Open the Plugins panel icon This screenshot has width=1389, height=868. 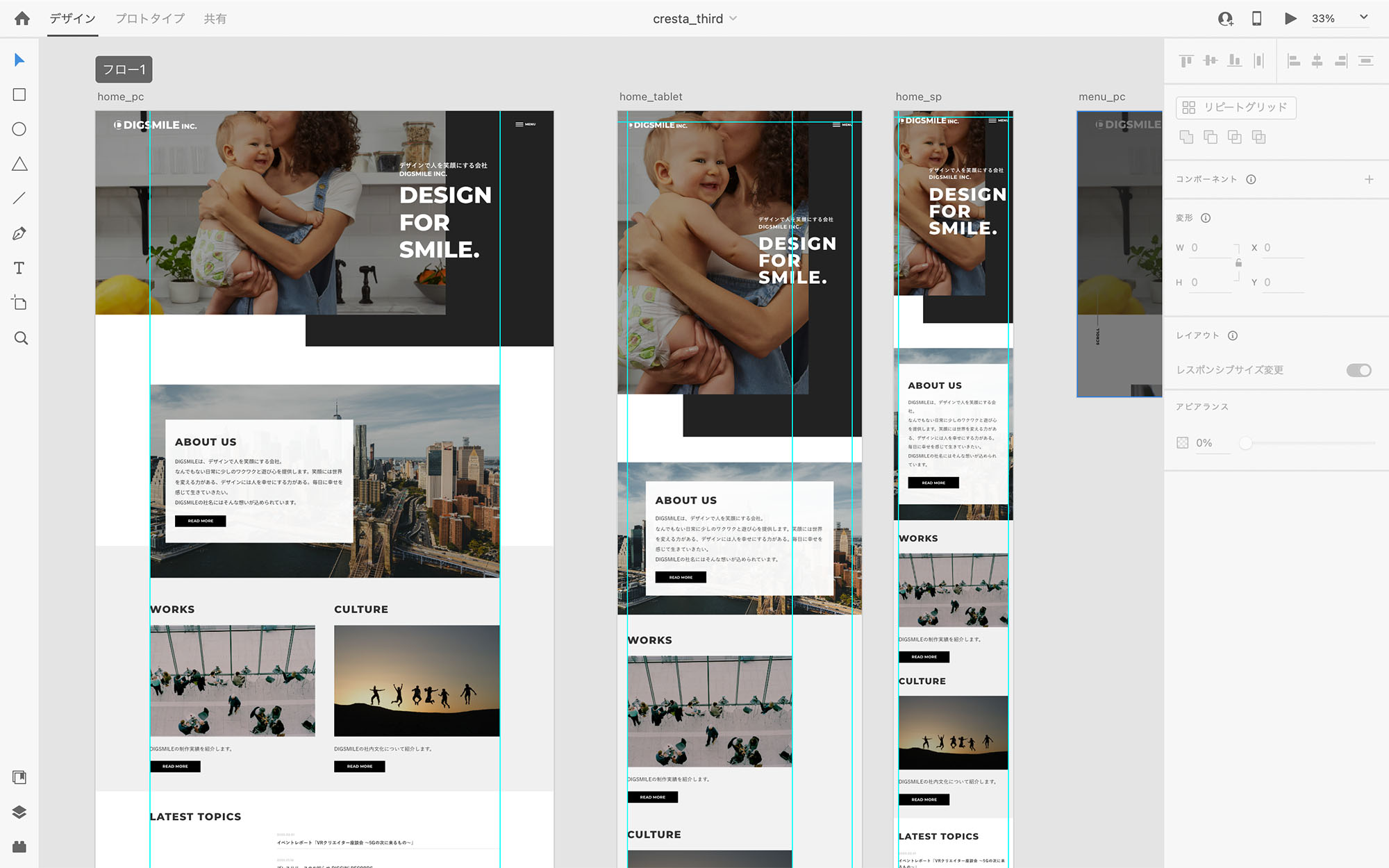click(x=19, y=846)
